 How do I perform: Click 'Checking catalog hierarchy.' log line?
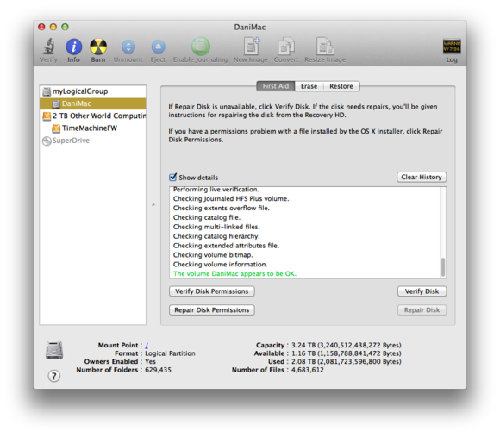[216, 236]
